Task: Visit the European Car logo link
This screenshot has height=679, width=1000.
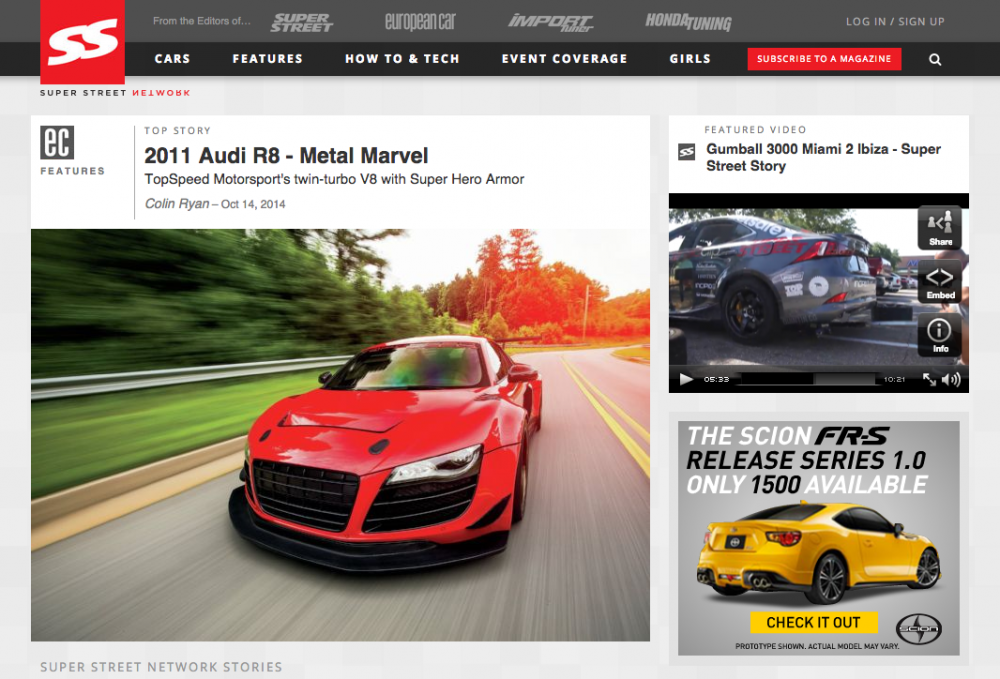Action: [420, 22]
